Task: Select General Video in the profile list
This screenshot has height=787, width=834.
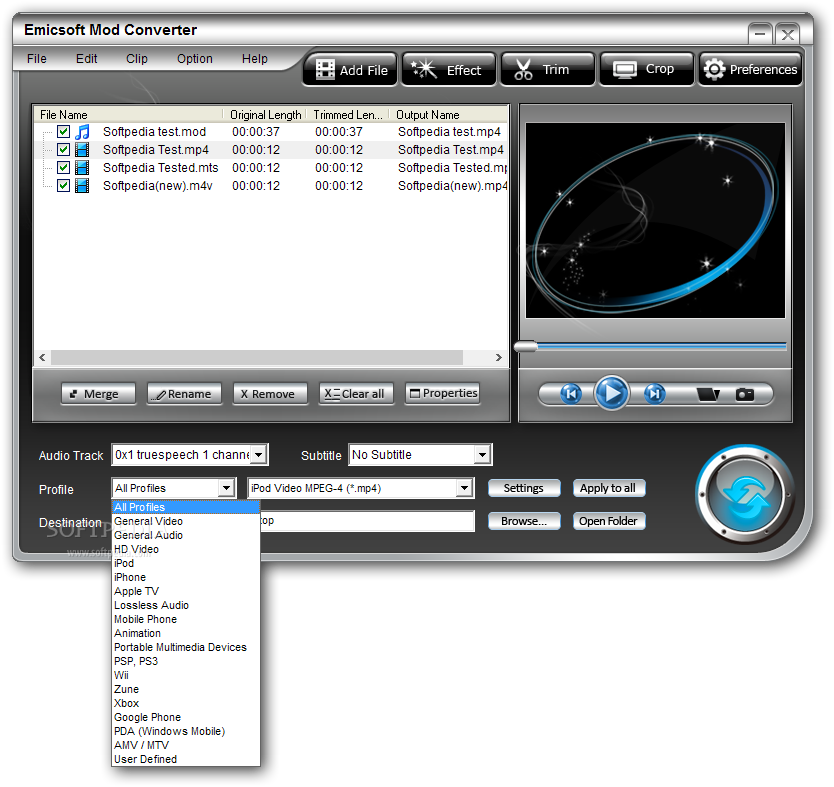Action: (186, 521)
